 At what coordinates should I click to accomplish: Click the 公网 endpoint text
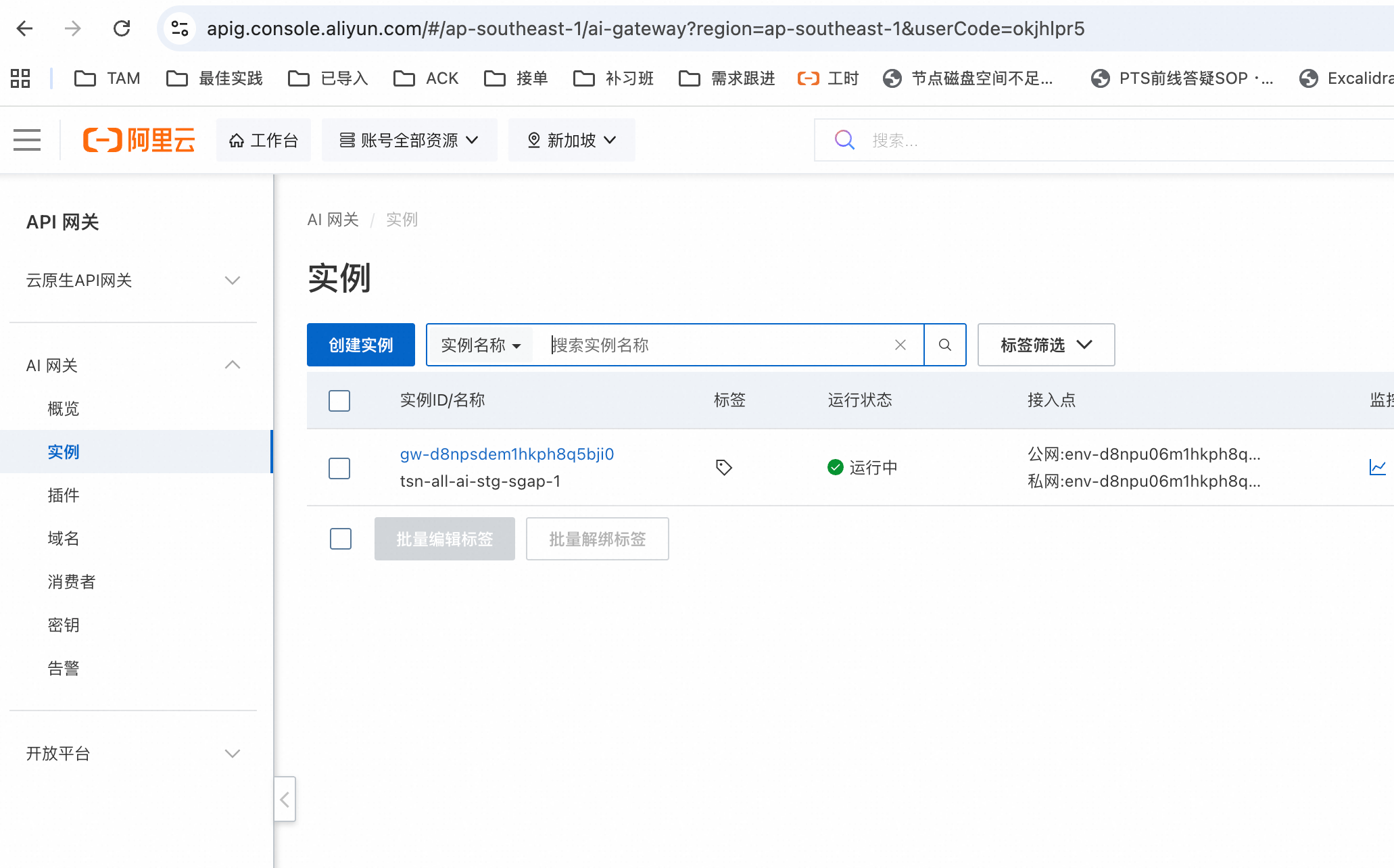(1144, 454)
